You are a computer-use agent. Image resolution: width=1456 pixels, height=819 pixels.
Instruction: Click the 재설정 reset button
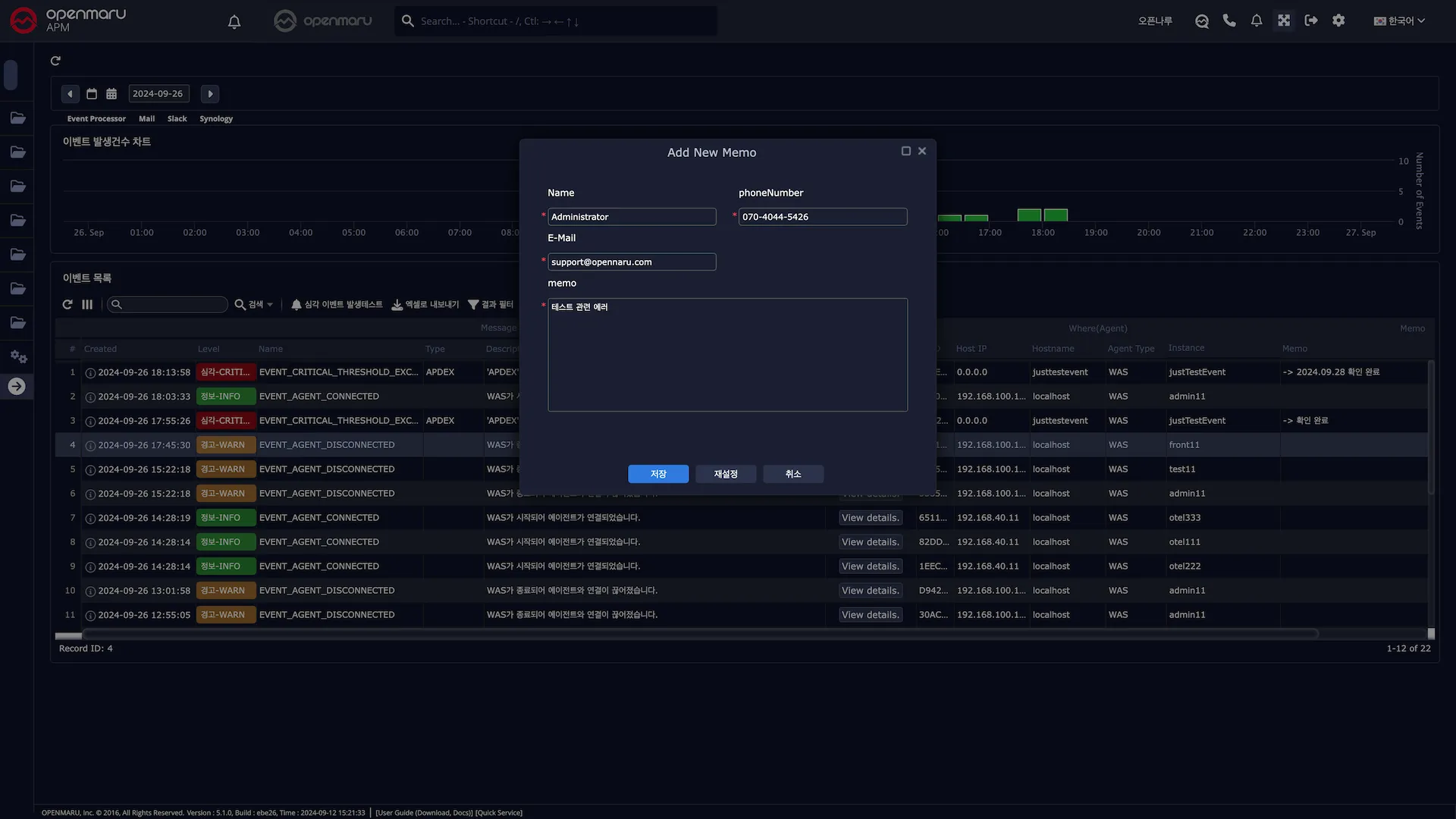(x=726, y=474)
